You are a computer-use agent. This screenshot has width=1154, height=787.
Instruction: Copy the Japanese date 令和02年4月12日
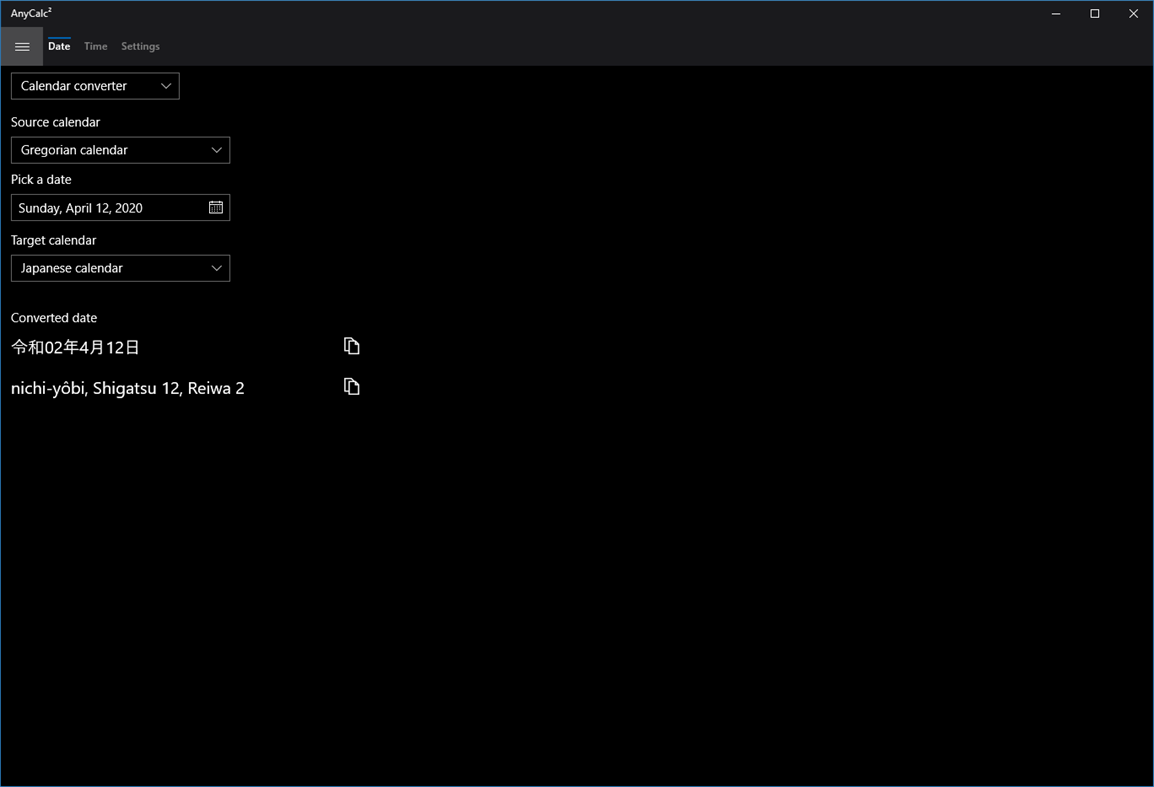(x=351, y=345)
